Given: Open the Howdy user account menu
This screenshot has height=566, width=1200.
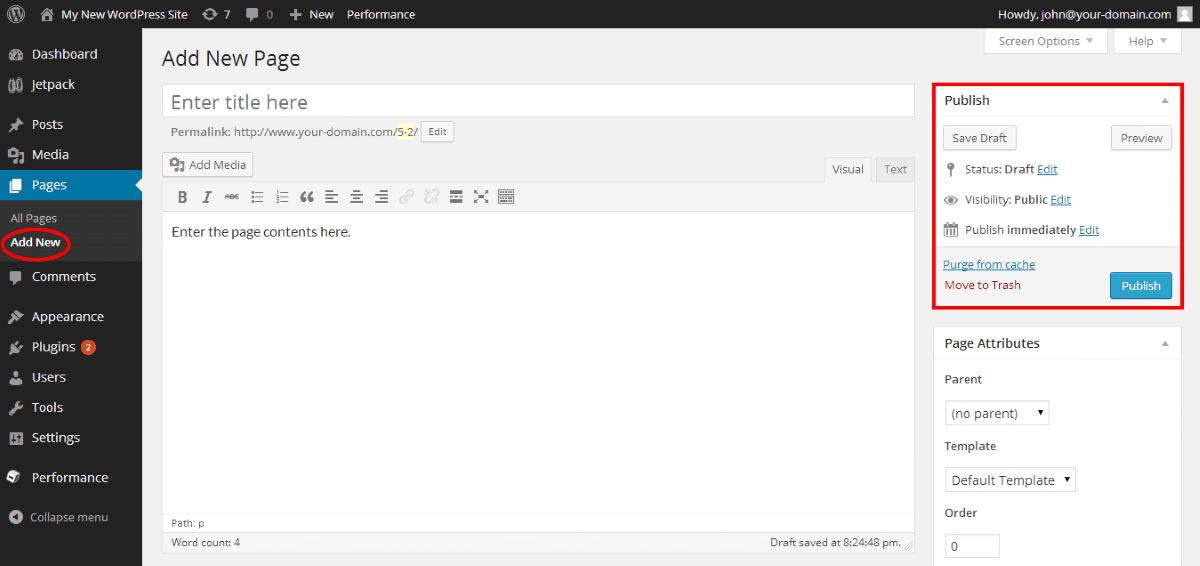Looking at the screenshot, I should [x=1095, y=14].
